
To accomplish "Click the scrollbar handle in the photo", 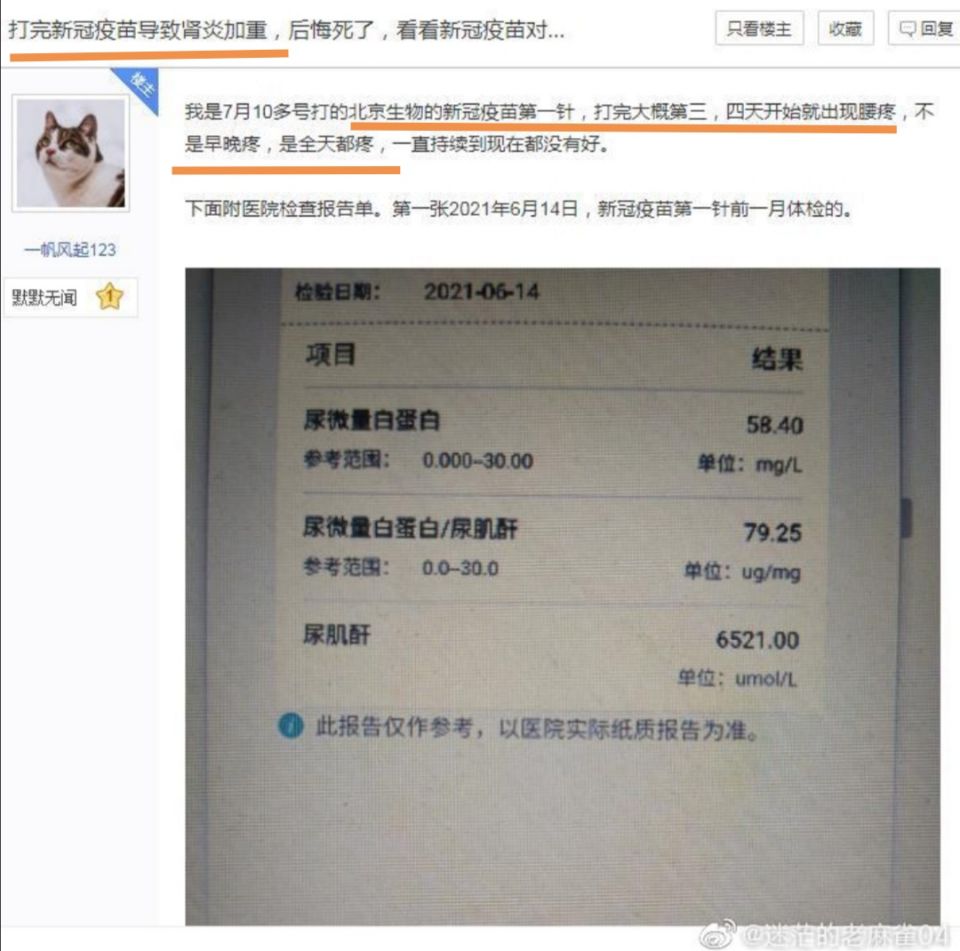I will coord(906,518).
